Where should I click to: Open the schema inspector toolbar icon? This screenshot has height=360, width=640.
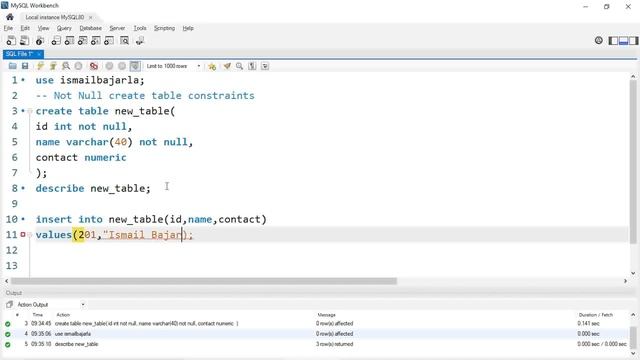pyautogui.click(x=40, y=40)
